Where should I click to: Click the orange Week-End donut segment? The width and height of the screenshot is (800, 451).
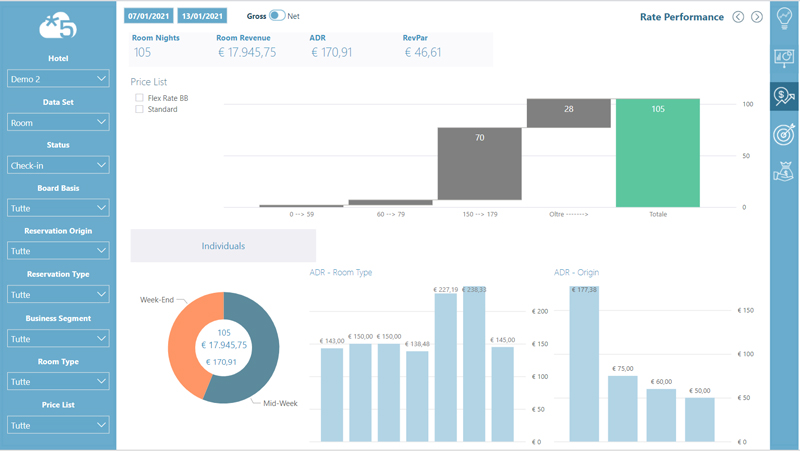pyautogui.click(x=186, y=341)
